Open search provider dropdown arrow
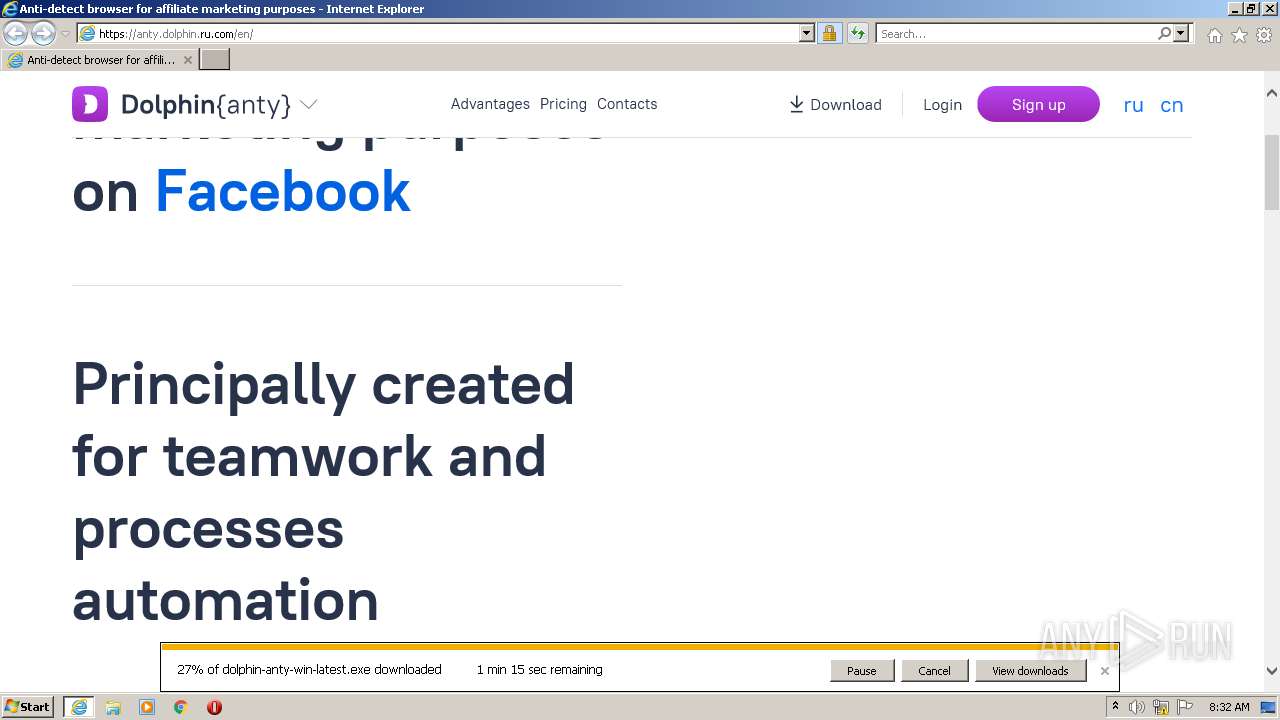The width and height of the screenshot is (1280, 720). click(x=1182, y=34)
